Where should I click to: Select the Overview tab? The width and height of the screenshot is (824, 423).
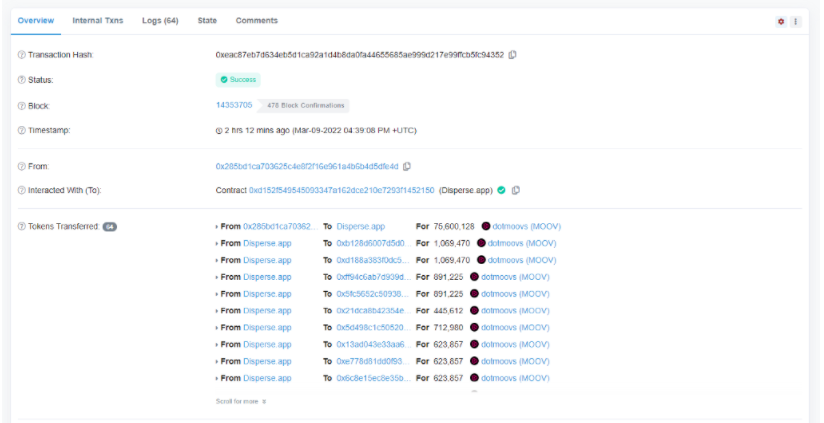point(36,21)
